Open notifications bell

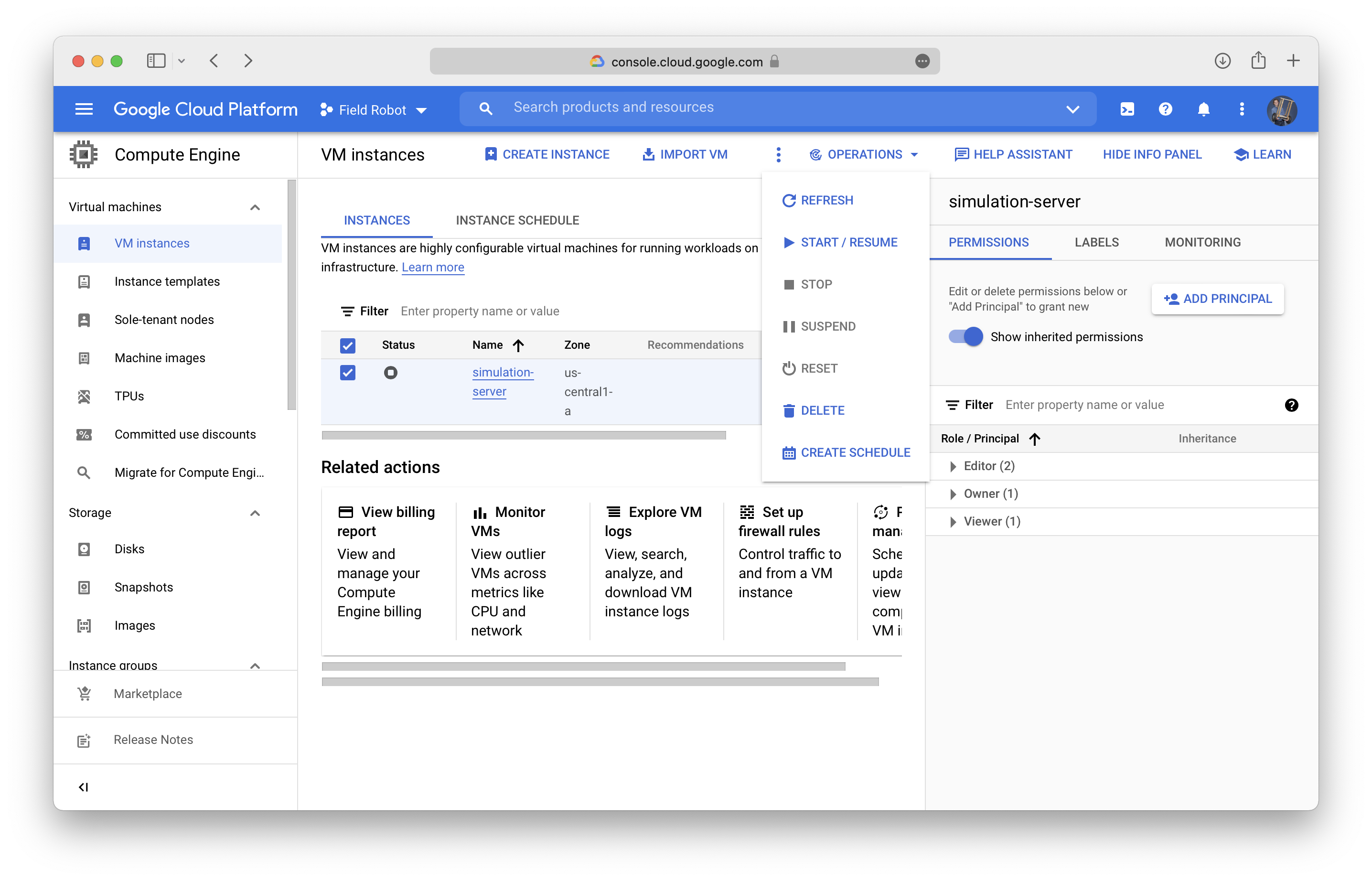pos(1203,109)
